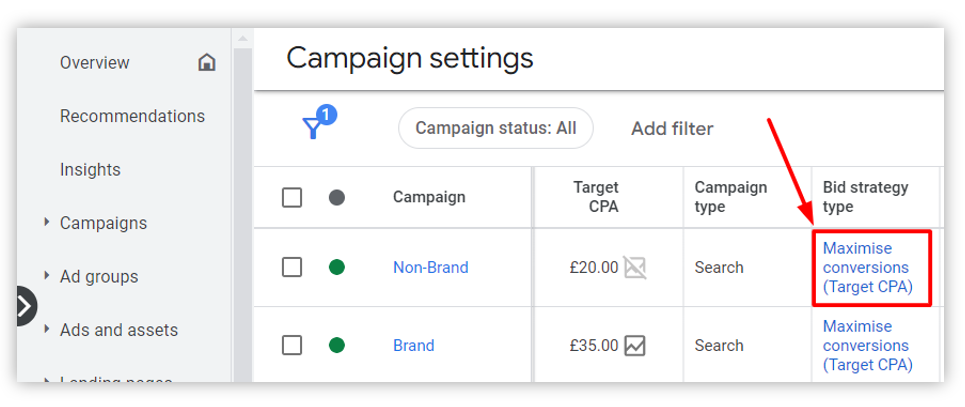Click the Non-Brand Target CPA chart icon
Viewport: 965px width, 407px height.
[x=635, y=267]
